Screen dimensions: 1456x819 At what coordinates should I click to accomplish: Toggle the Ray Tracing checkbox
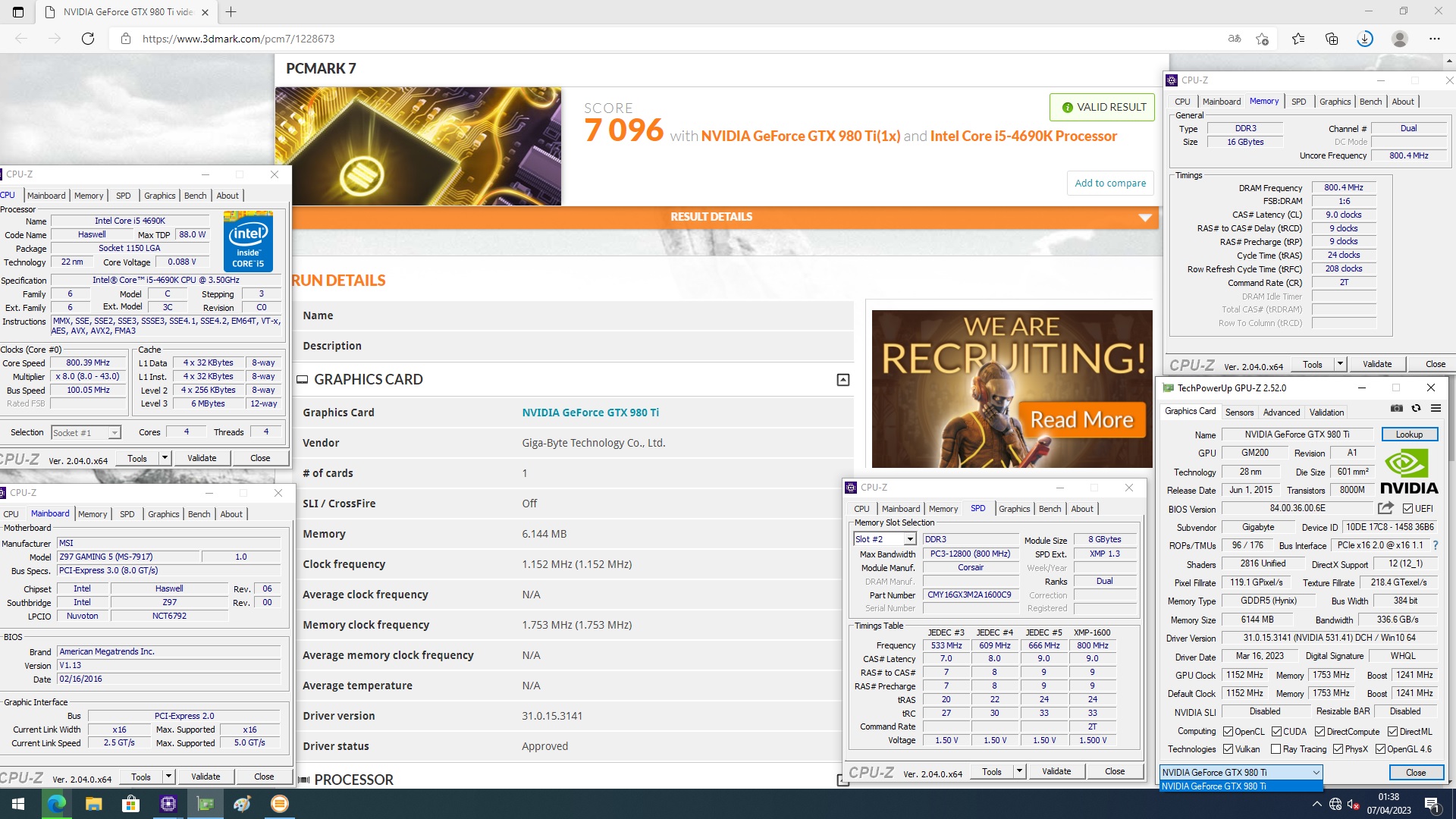tap(1276, 749)
